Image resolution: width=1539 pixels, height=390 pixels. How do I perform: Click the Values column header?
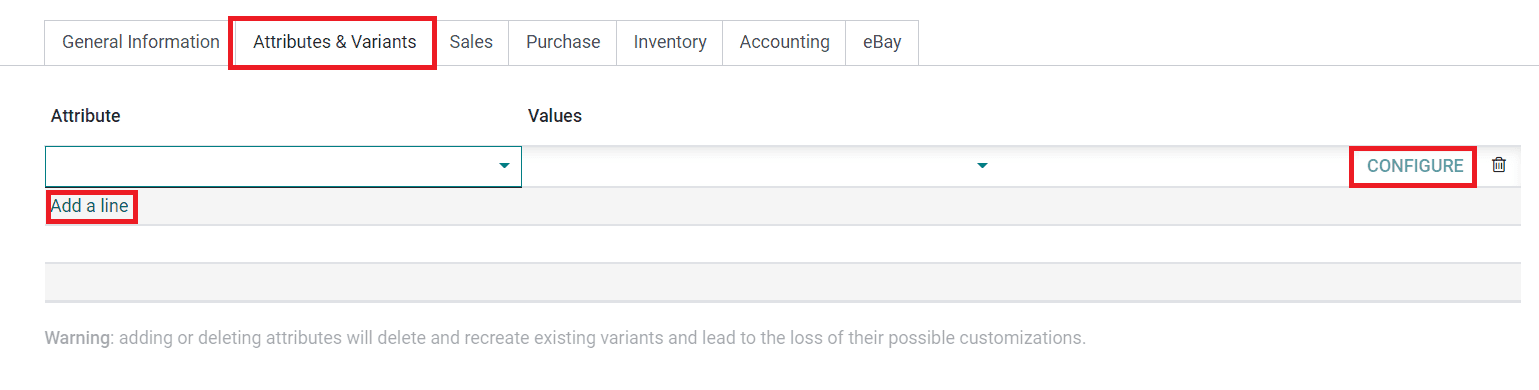(x=555, y=116)
